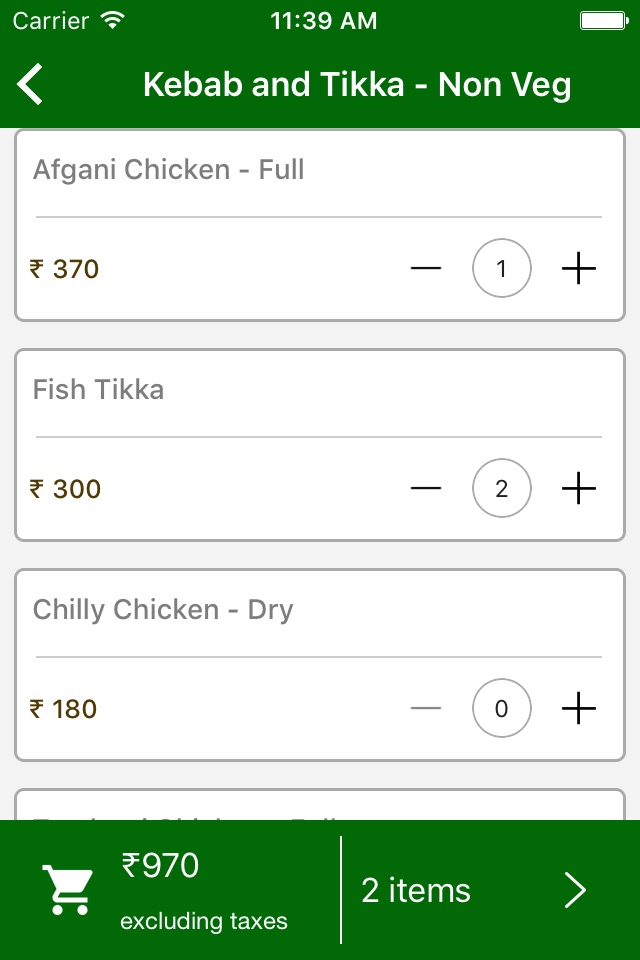Open the Fish Tikka item title

(x=98, y=390)
